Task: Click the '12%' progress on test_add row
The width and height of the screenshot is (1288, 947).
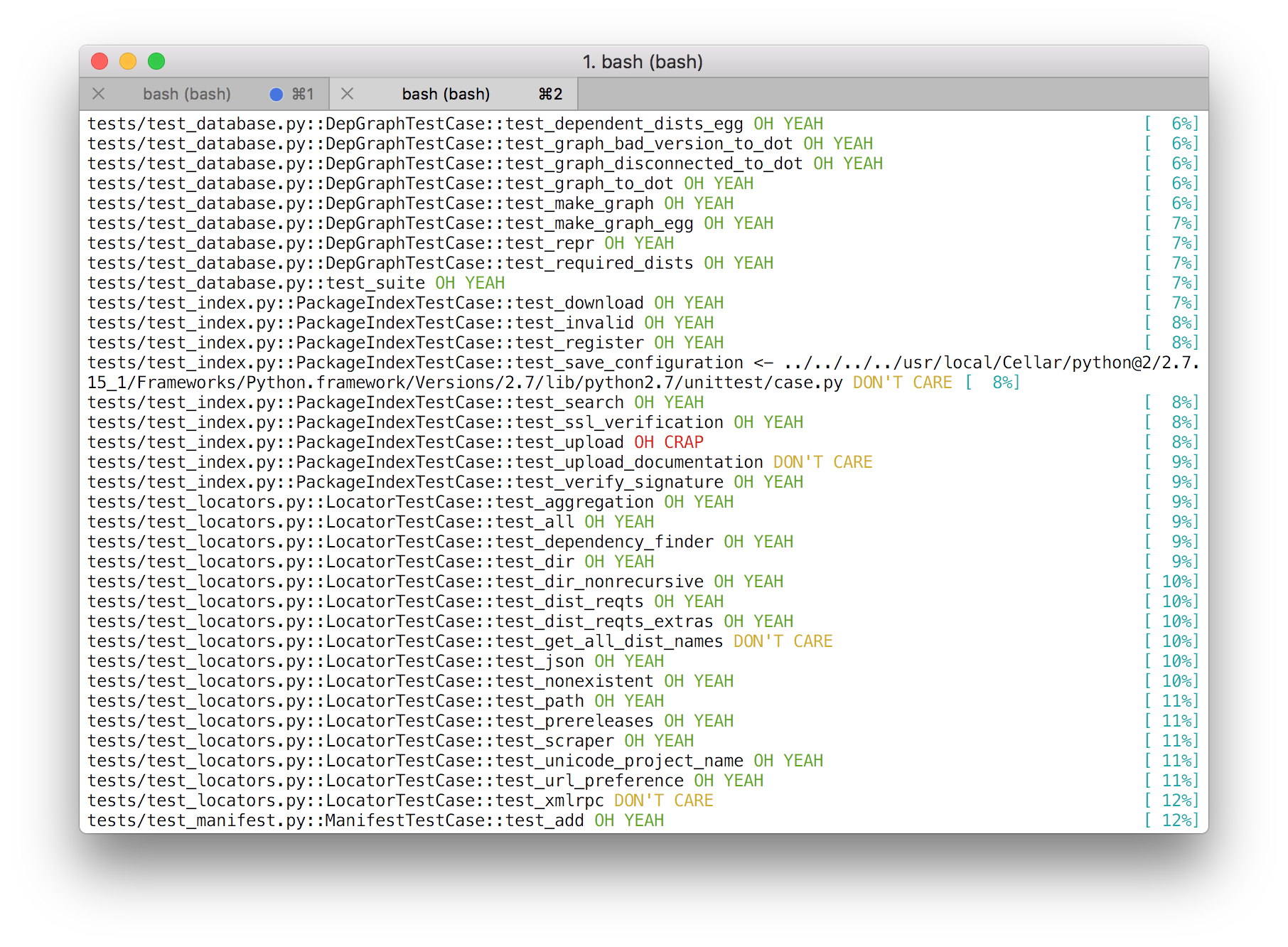Action: [x=1171, y=820]
